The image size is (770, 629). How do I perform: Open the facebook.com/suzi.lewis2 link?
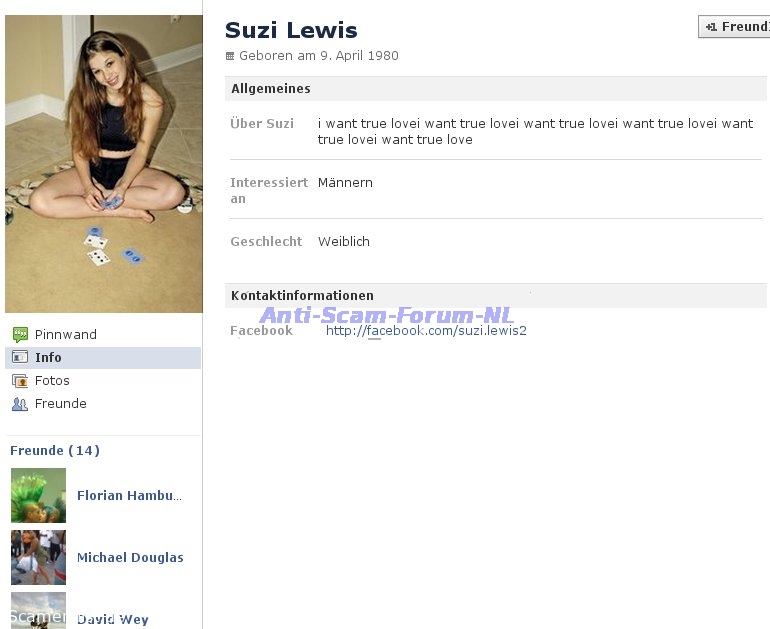pyautogui.click(x=426, y=330)
